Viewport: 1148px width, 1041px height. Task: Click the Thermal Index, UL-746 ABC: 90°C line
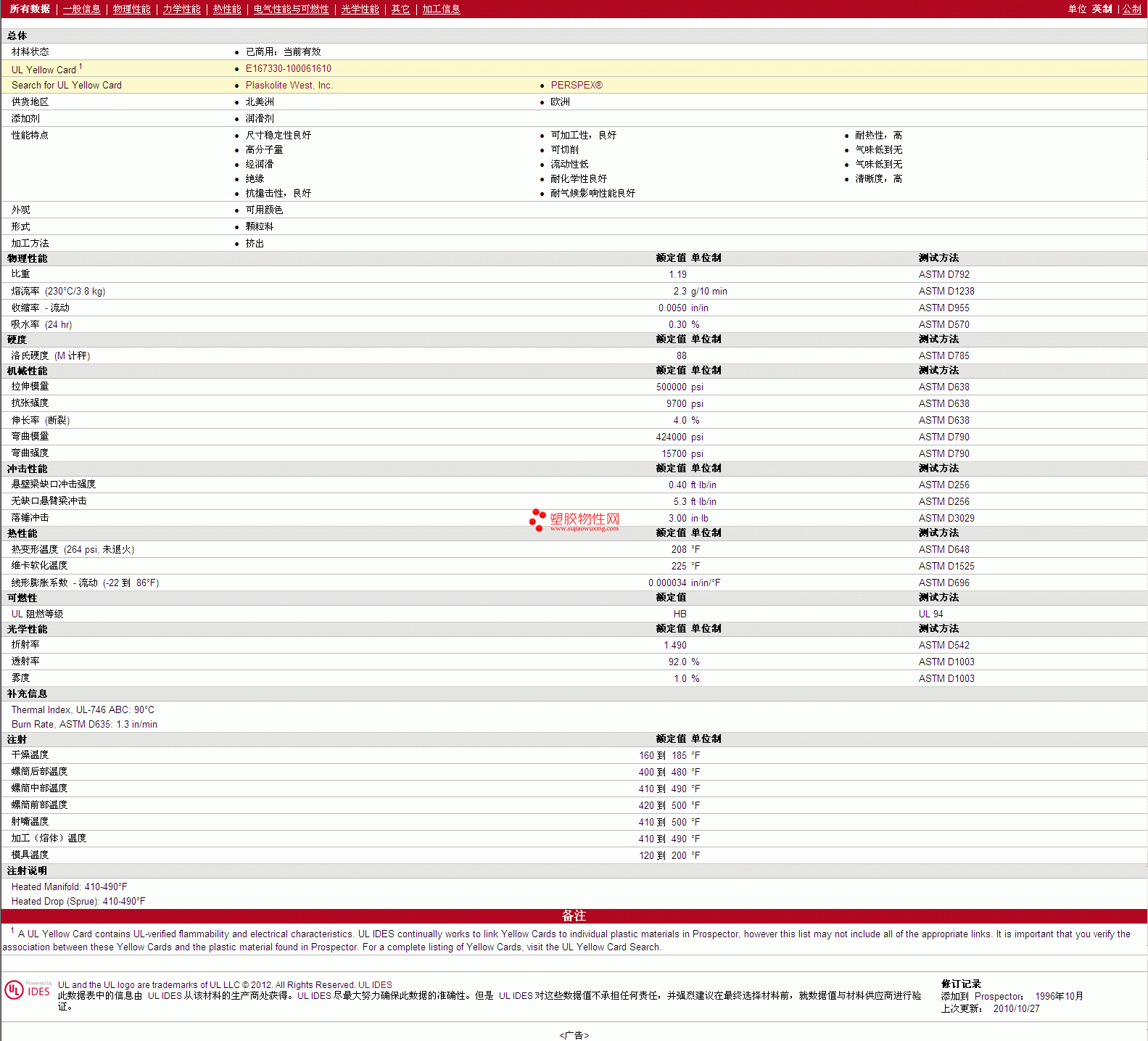coord(83,709)
